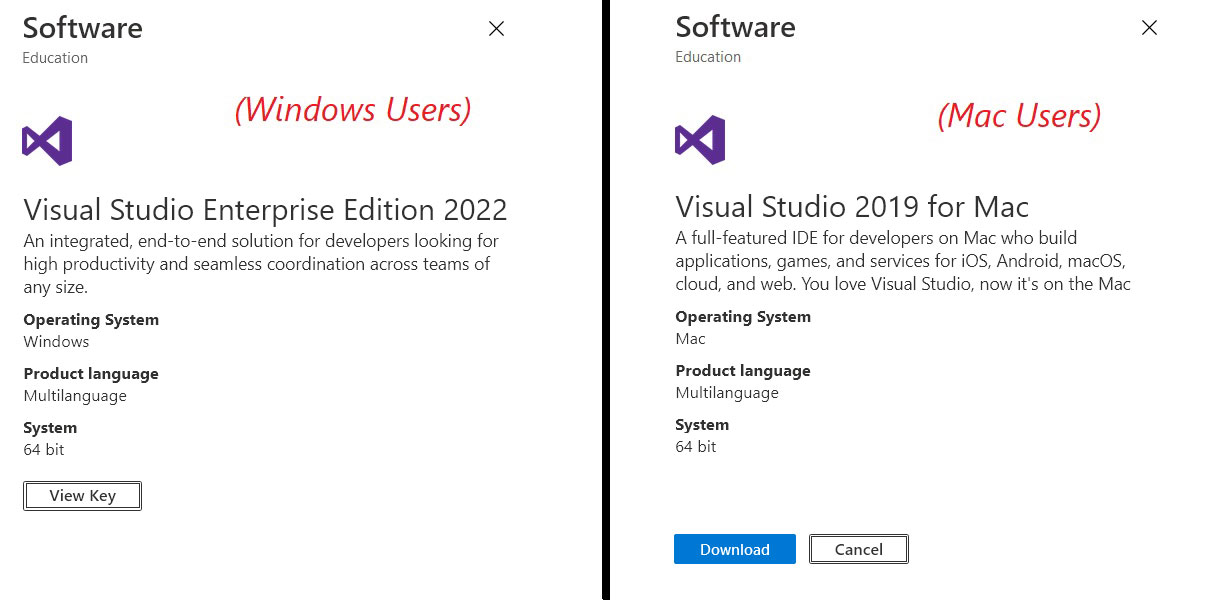The width and height of the screenshot is (1211, 600).
Task: Click the close X on Mac Software panel
Action: tap(1149, 28)
